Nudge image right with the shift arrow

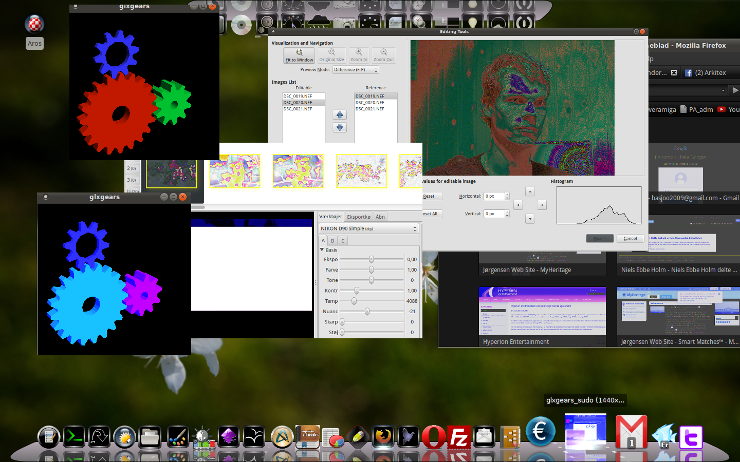point(541,204)
